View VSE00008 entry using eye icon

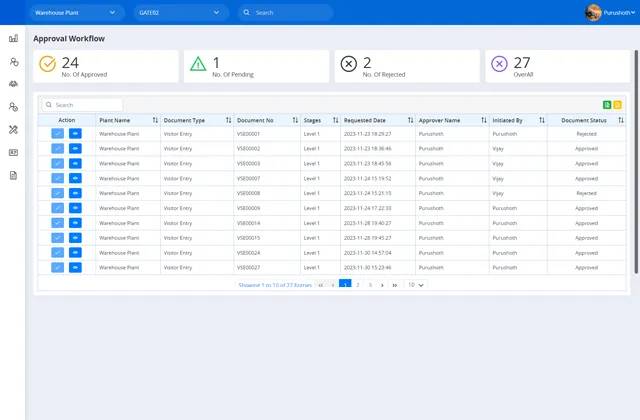tap(75, 193)
